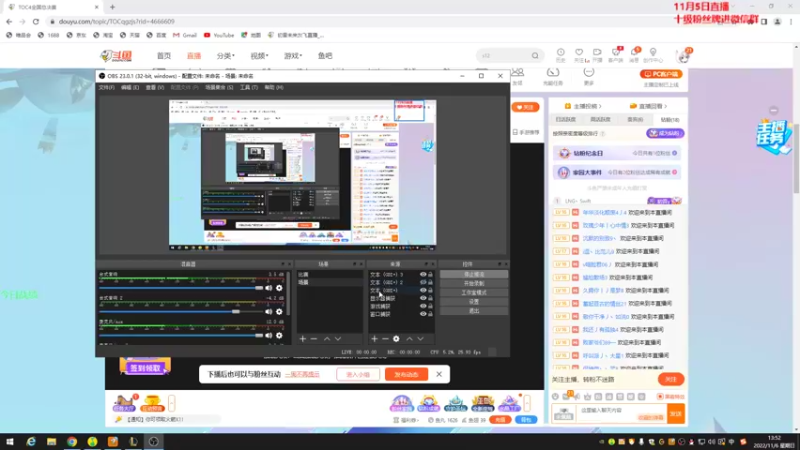Toggle visibility of third 文本 (GDI+) source
Viewport: 800px width, 450px height.
pyautogui.click(x=423, y=290)
